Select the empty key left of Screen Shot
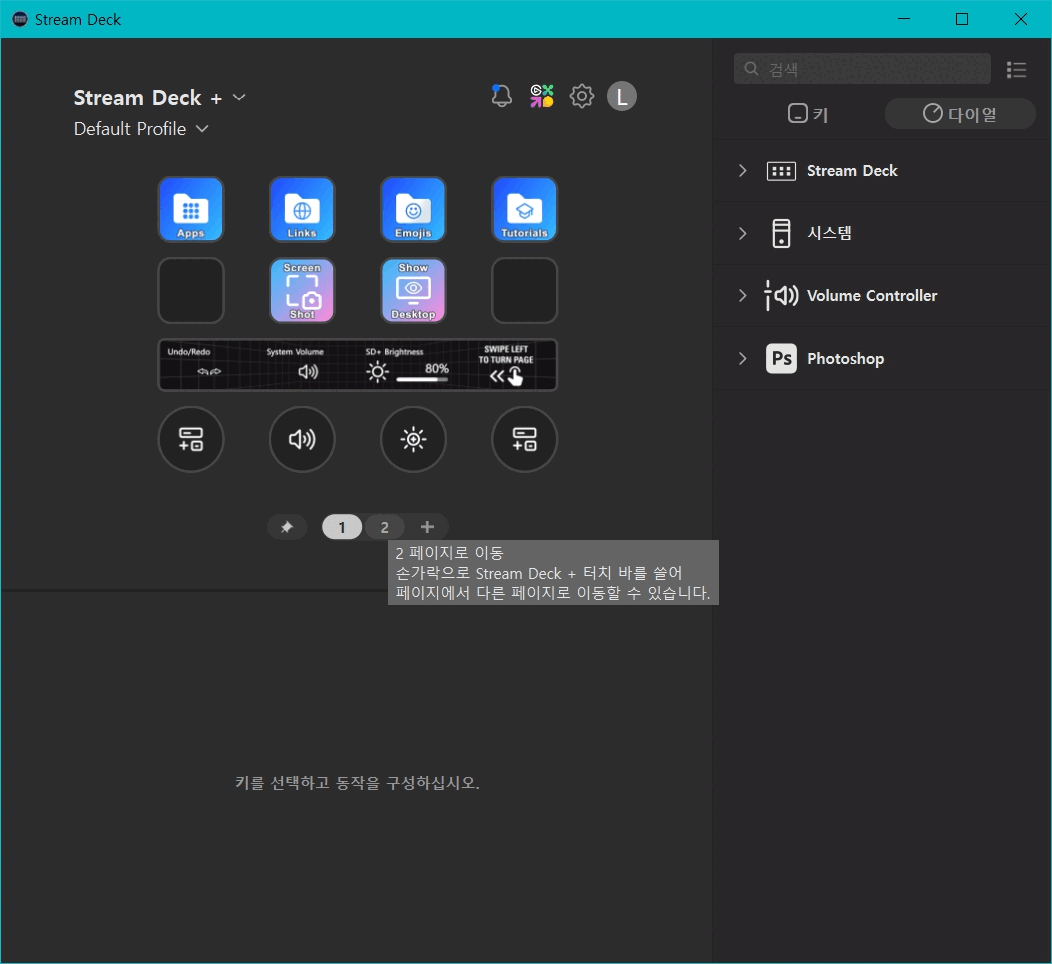Image resolution: width=1052 pixels, height=964 pixels. coord(191,290)
